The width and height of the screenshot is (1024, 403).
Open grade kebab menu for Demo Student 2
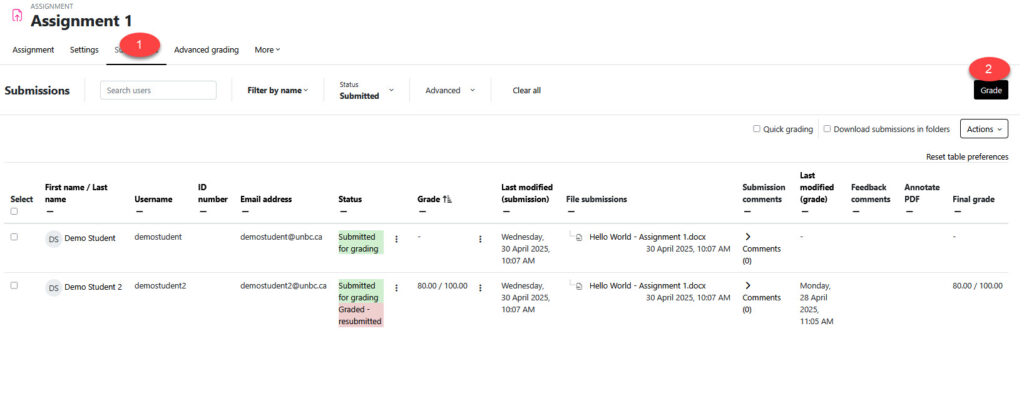(480, 287)
